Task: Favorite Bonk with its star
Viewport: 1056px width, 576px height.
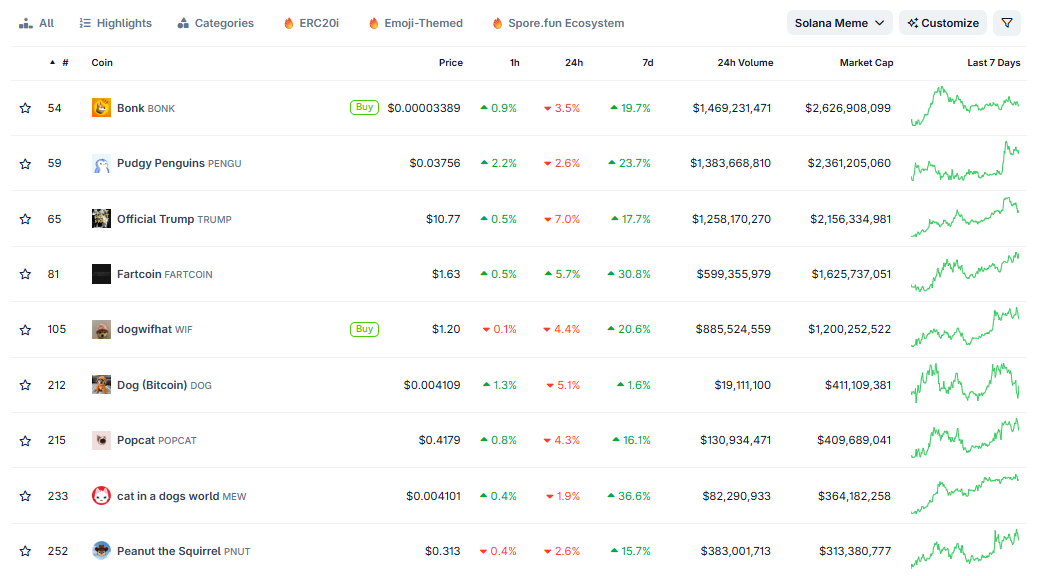Action: coord(25,108)
